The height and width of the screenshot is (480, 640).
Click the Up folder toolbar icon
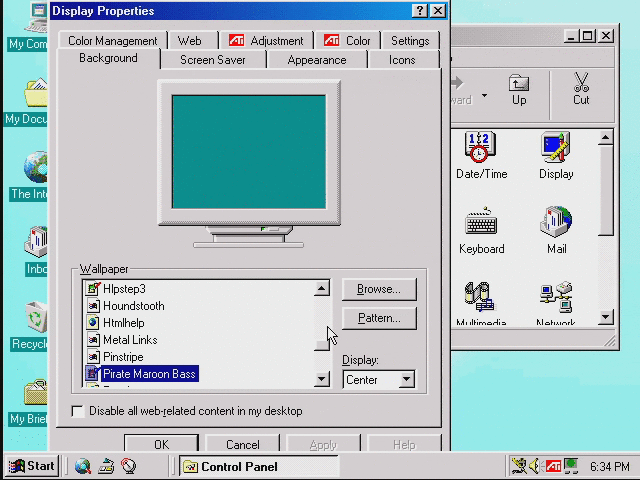[x=519, y=89]
